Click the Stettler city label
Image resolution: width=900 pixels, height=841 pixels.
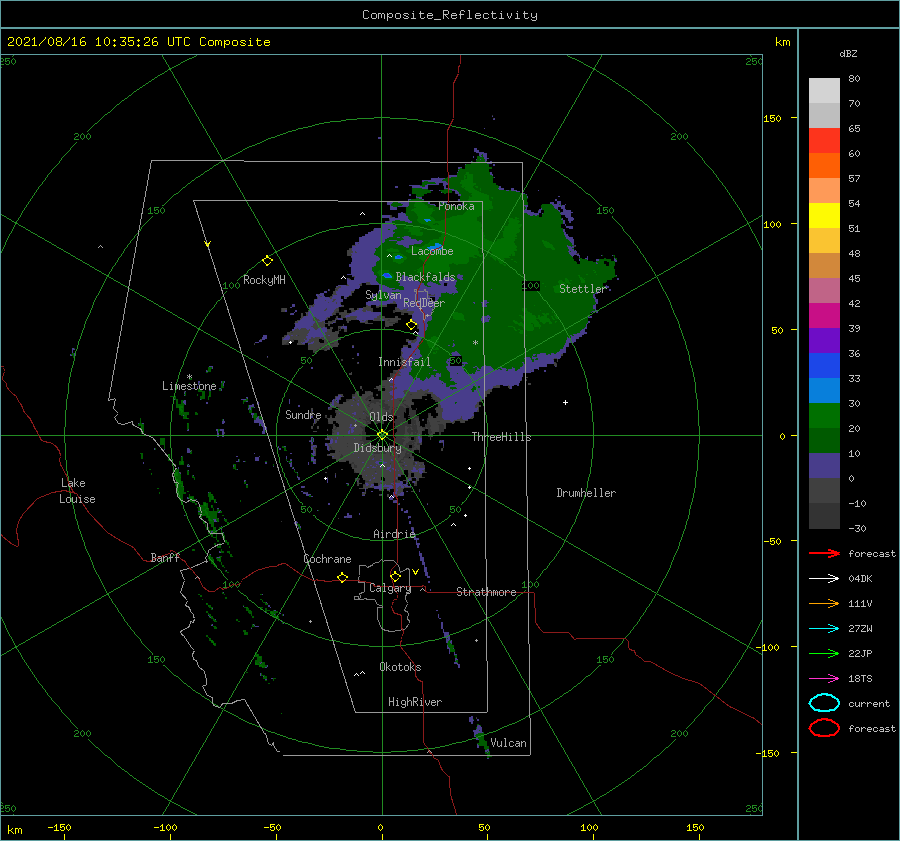[x=583, y=289]
